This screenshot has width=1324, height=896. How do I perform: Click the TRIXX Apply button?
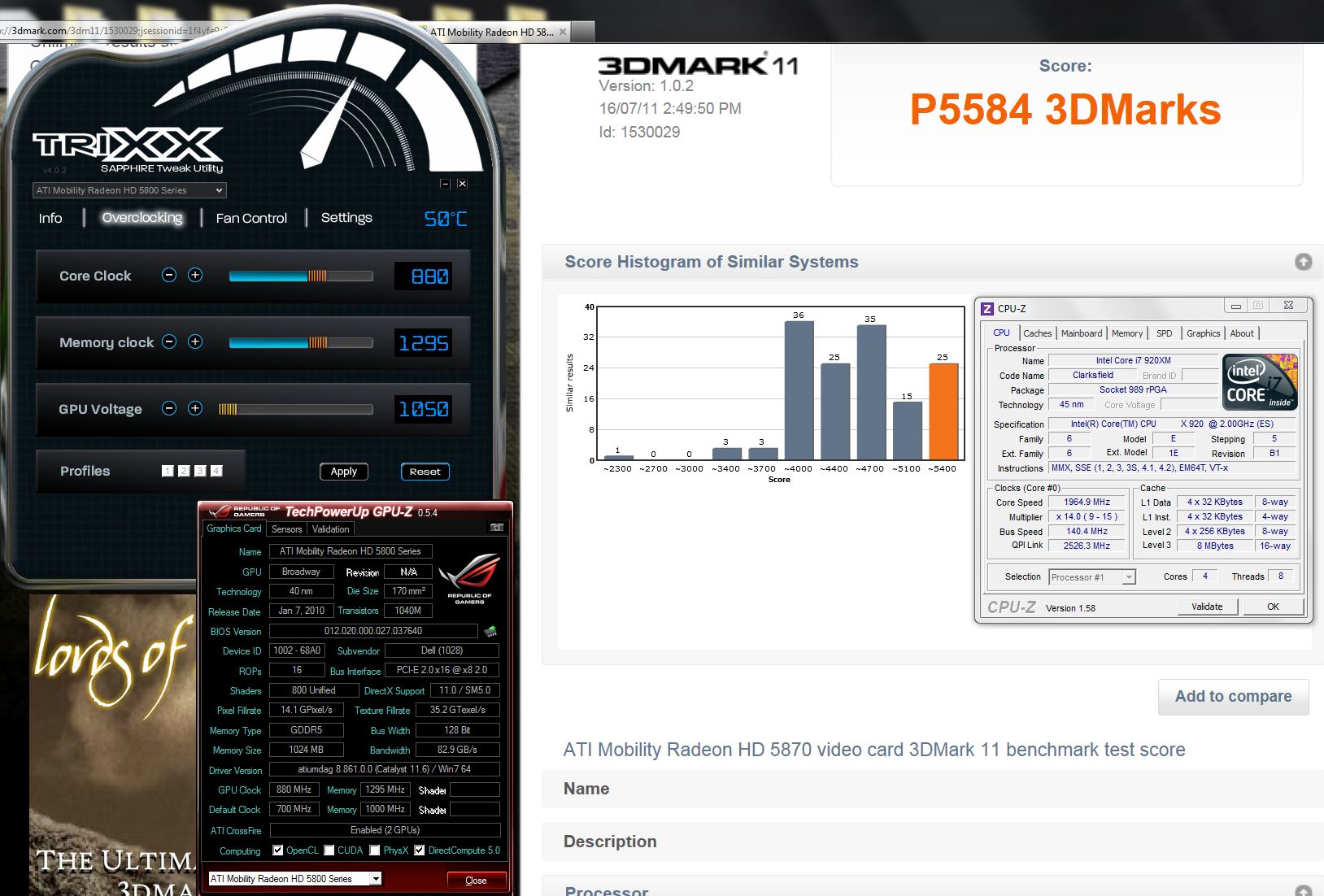point(343,472)
